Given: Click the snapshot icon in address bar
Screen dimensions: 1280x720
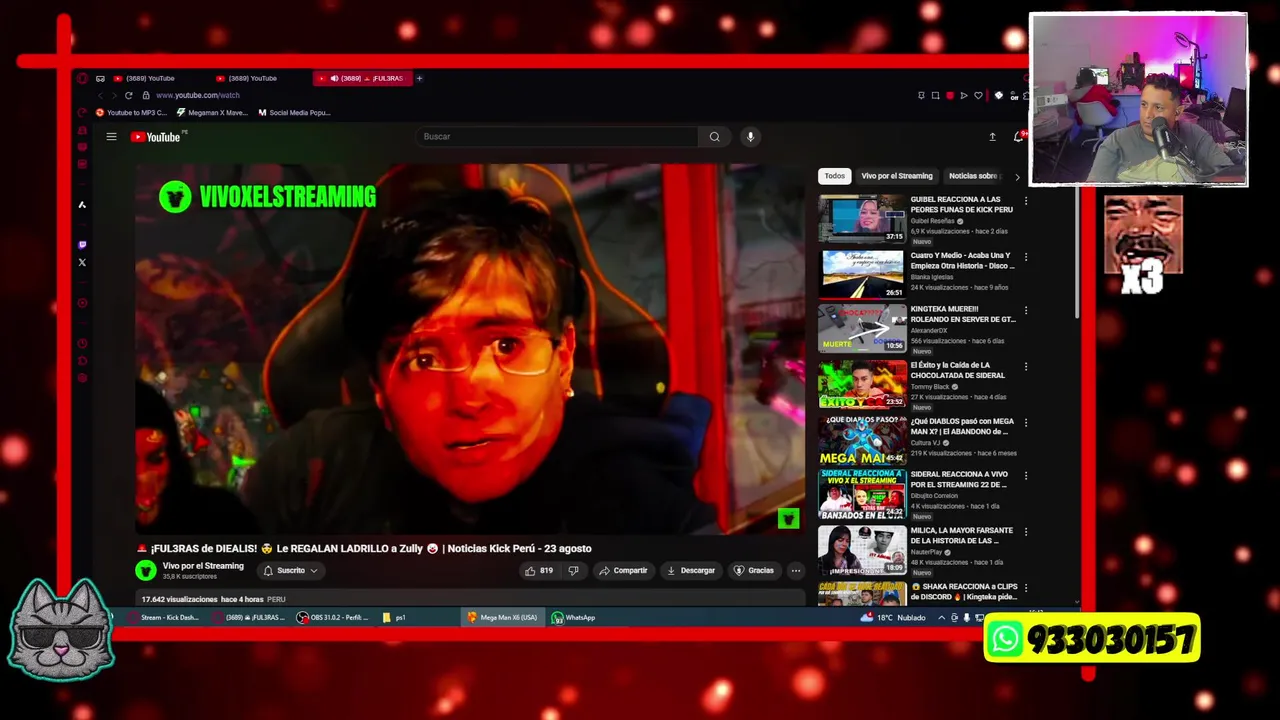Looking at the screenshot, I should pyautogui.click(x=935, y=95).
